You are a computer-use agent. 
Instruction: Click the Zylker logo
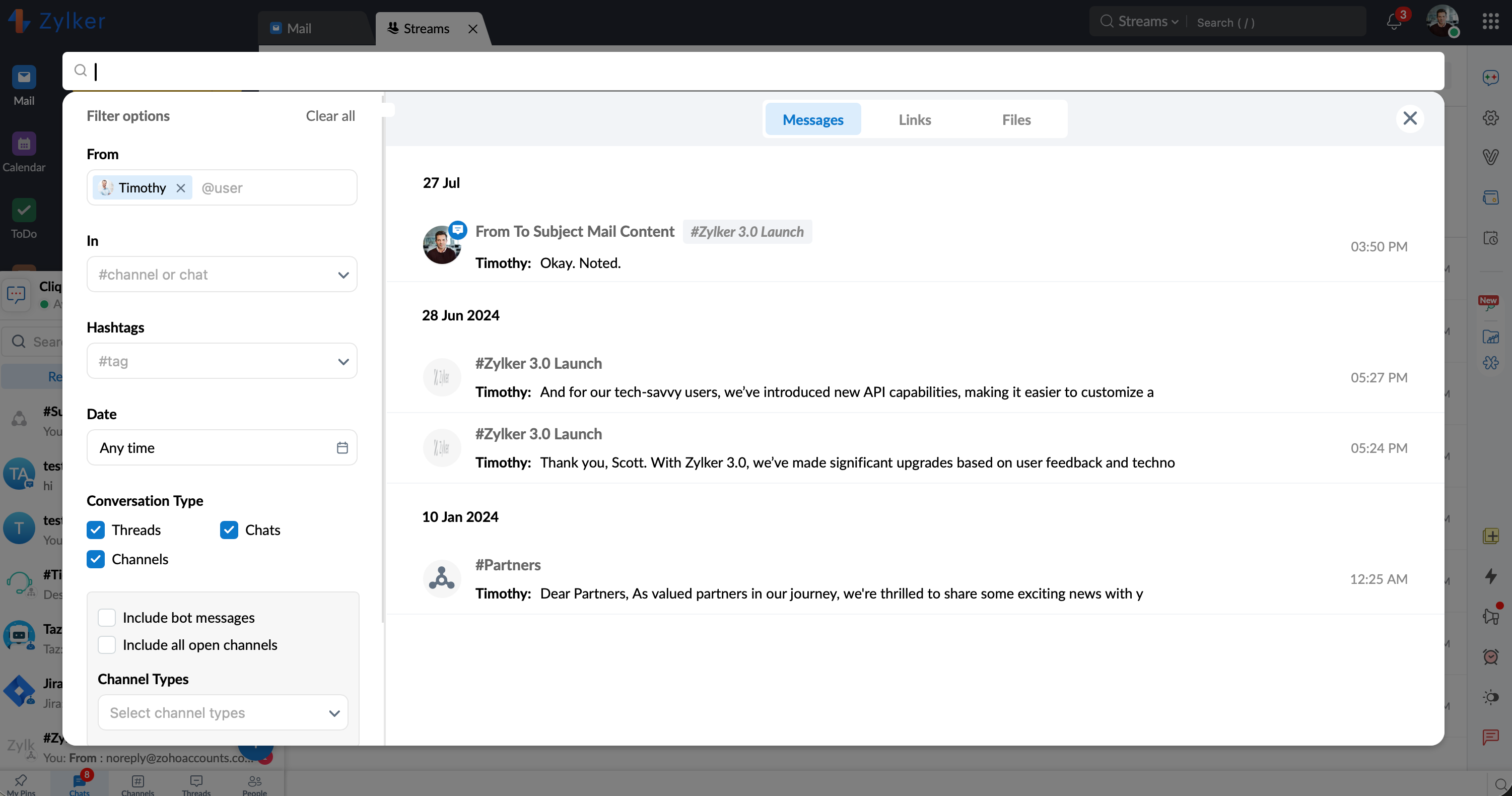pos(57,21)
